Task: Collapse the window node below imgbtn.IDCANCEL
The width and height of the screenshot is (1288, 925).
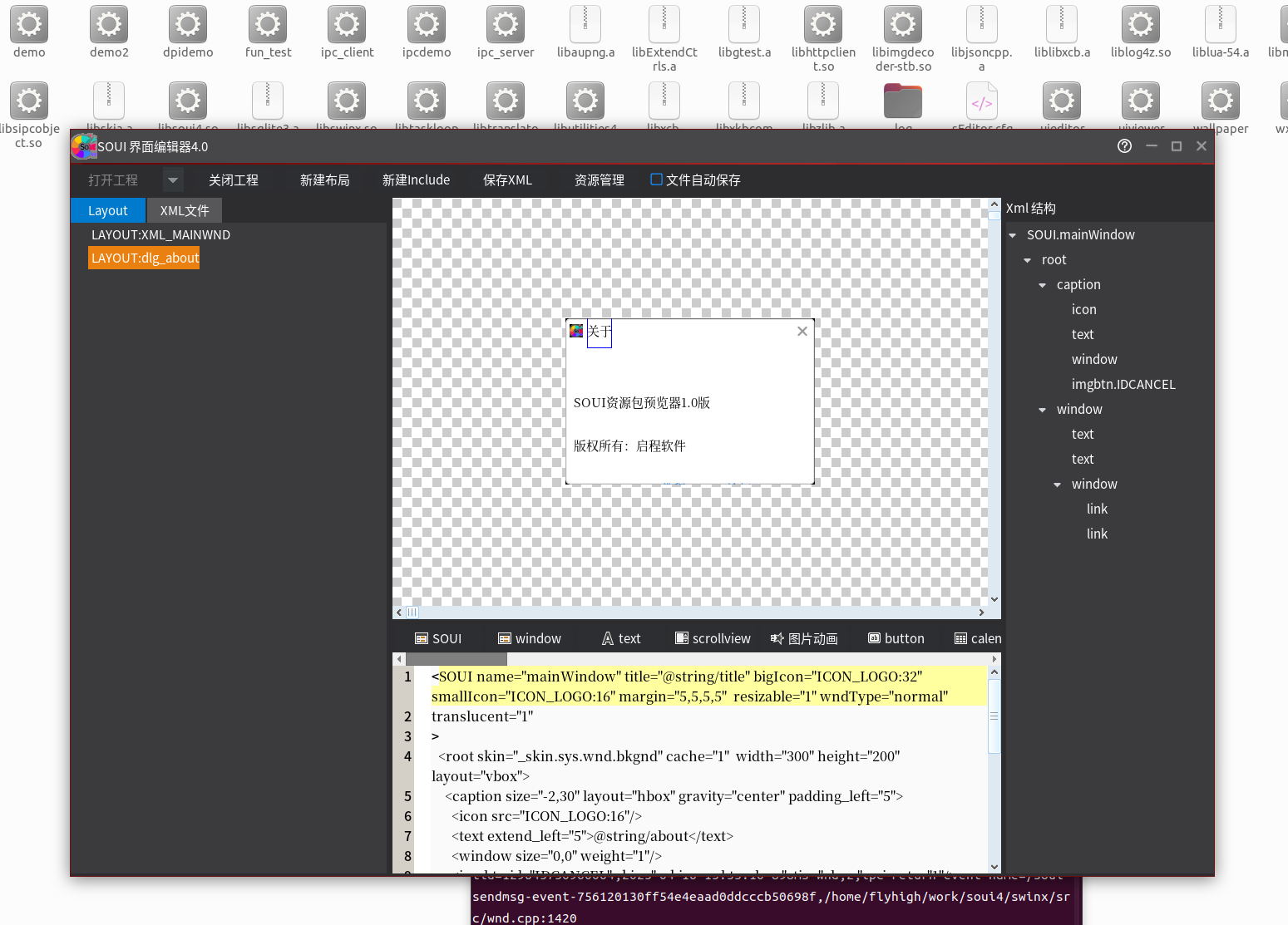Action: tap(1043, 410)
